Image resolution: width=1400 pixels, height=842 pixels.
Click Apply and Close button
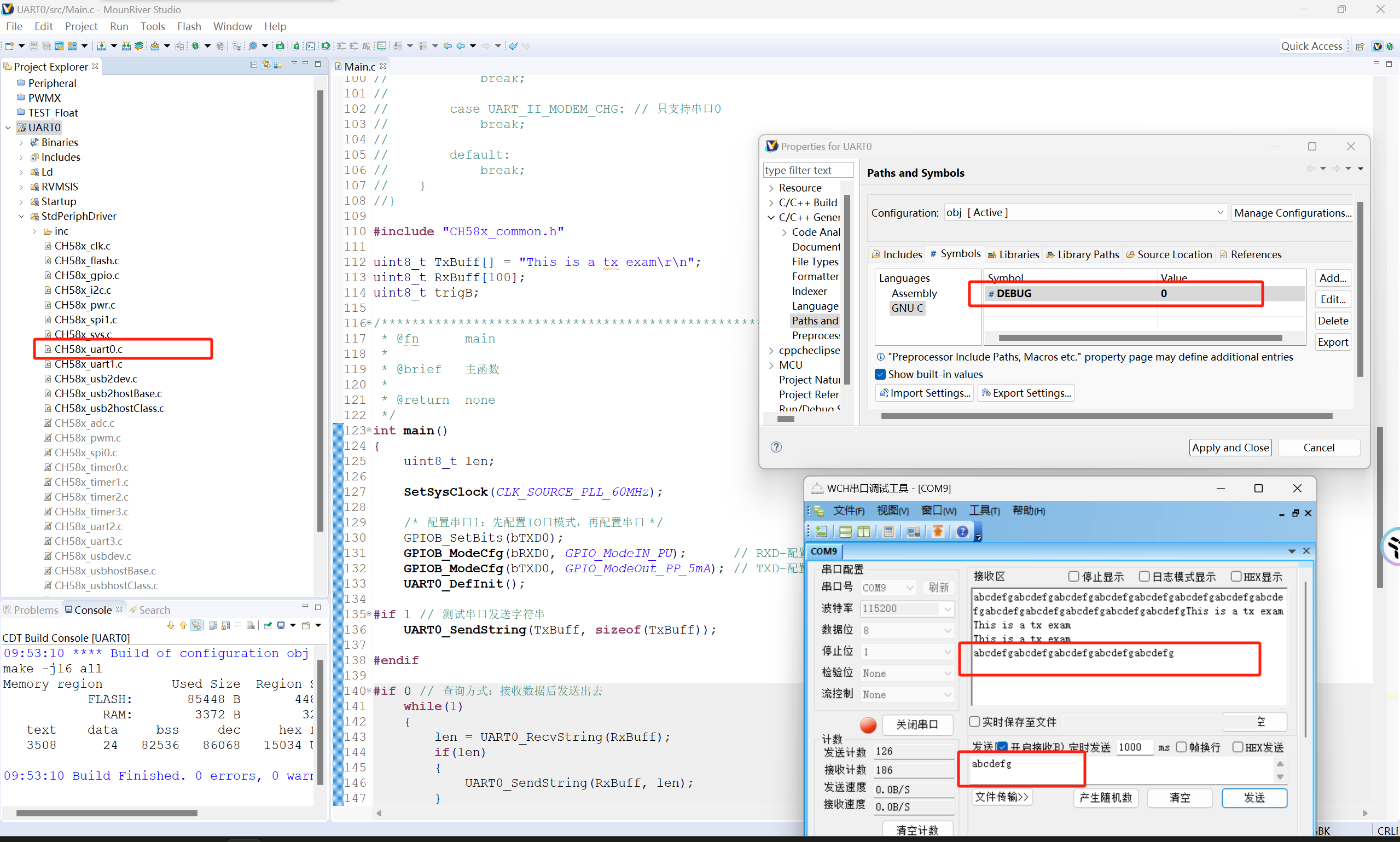coord(1230,447)
